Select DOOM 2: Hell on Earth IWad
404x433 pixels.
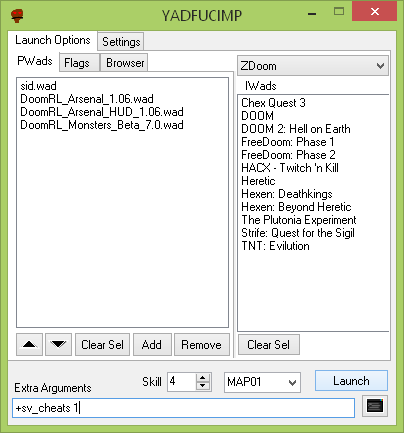[x=296, y=129]
